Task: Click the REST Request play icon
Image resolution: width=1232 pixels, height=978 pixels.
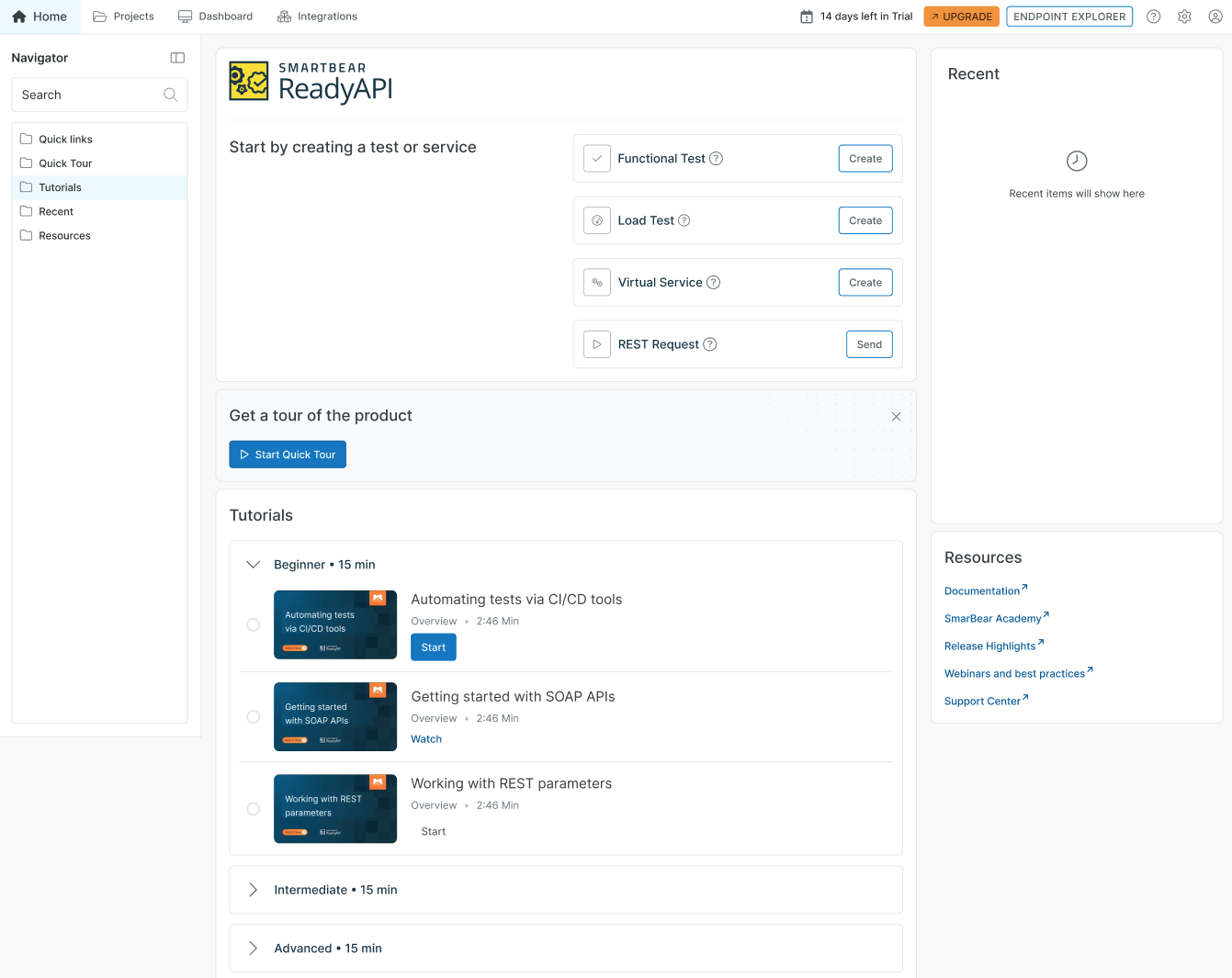Action: [597, 344]
